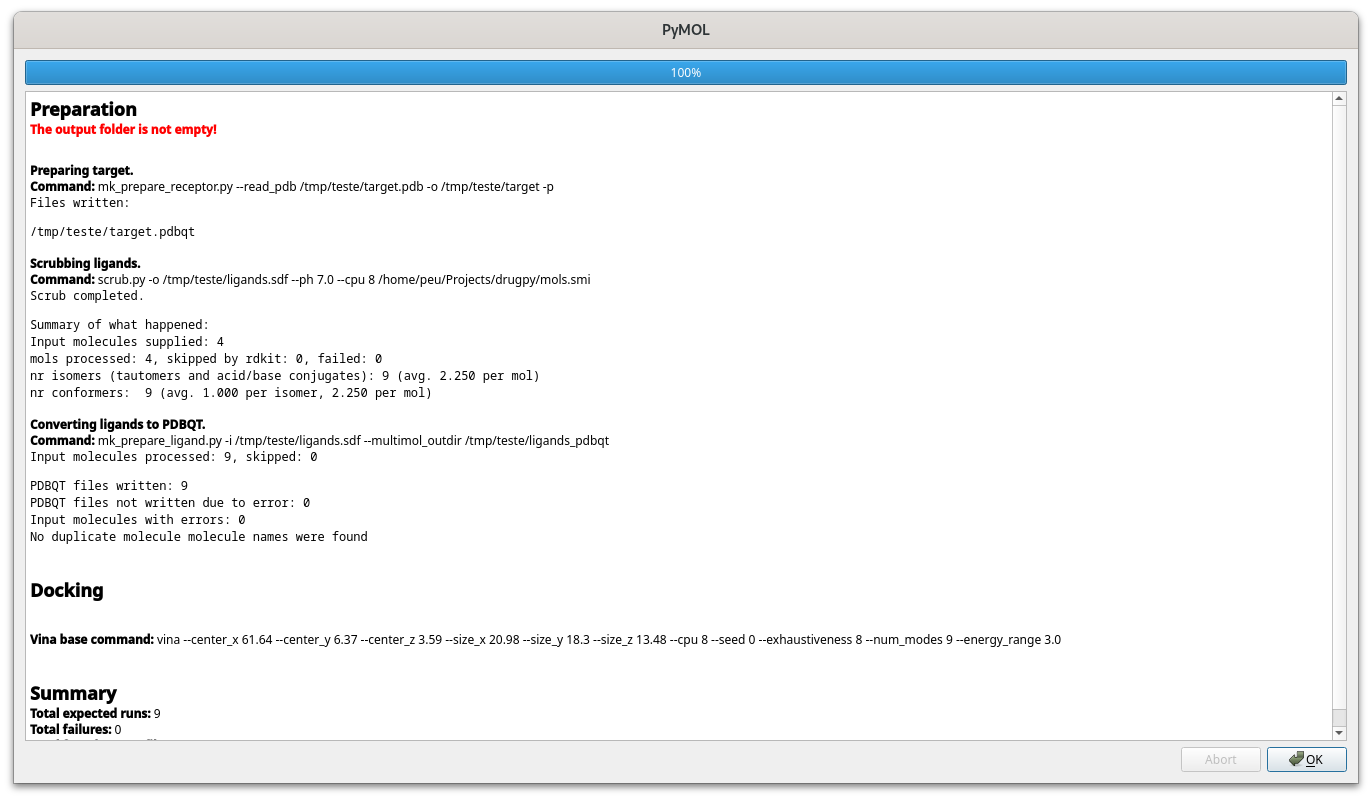The height and width of the screenshot is (800, 1372).
Task: Click the mk_prepare_ligand.py command line
Action: pos(319,440)
